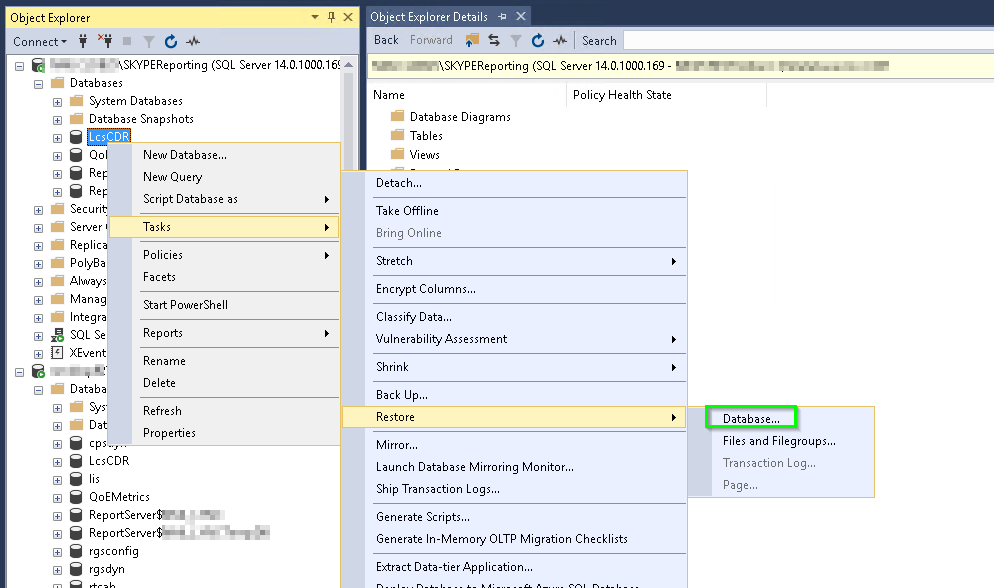Image resolution: width=994 pixels, height=588 pixels.
Task: Click the Synchronize arrows icon in Details toolbar
Action: click(494, 40)
